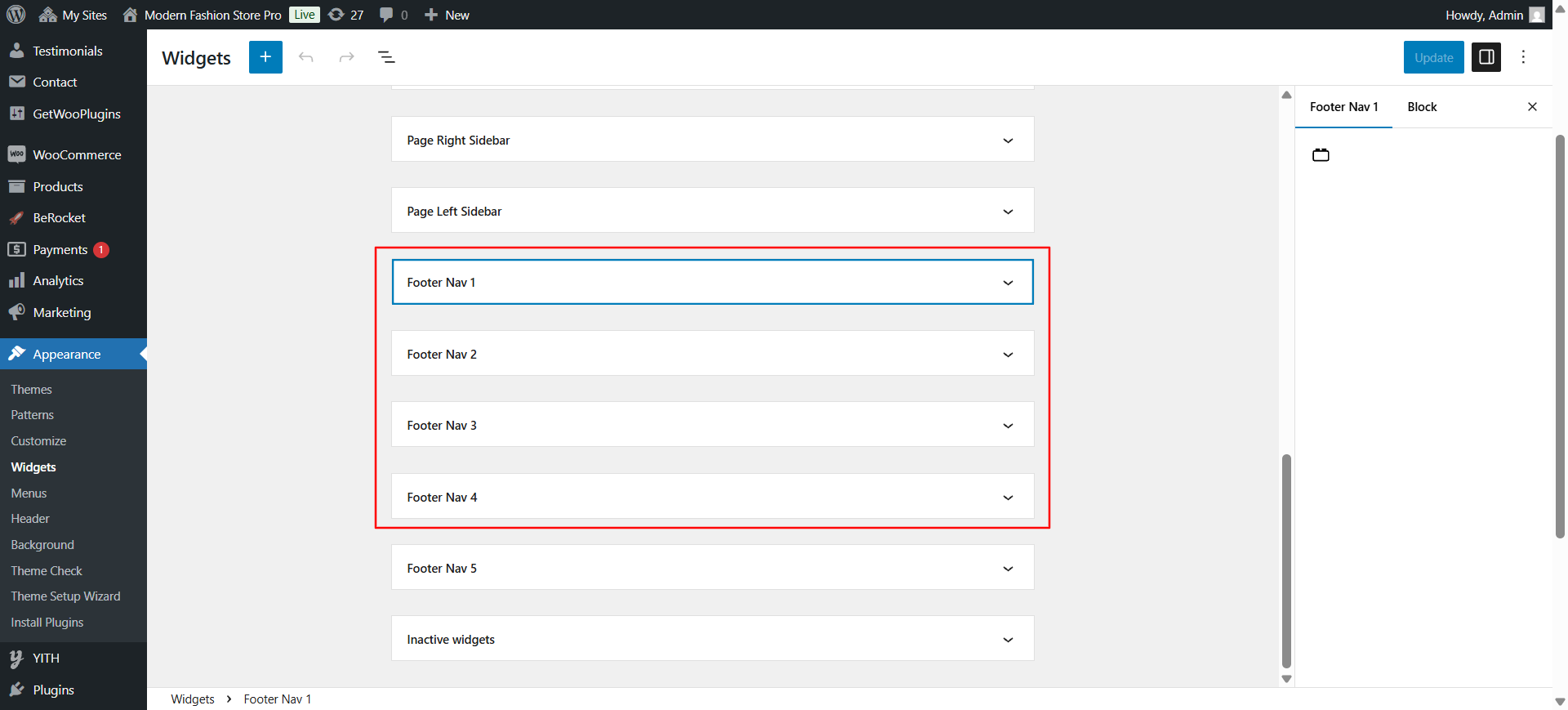Screen dimensions: 1568x710
Task: Expand the Page Right Sidebar area
Action: [712, 140]
